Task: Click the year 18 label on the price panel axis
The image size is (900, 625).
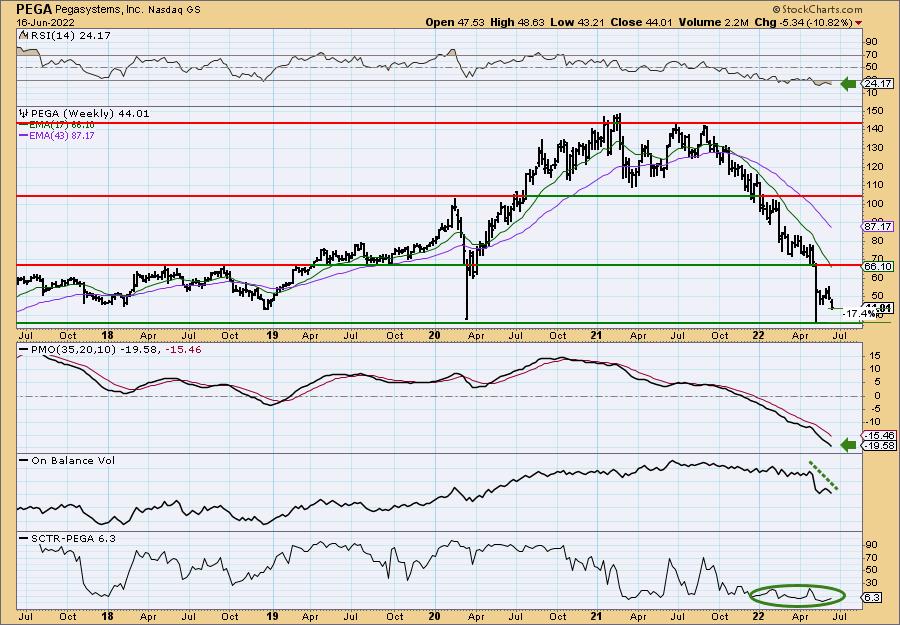Action: 107,335
